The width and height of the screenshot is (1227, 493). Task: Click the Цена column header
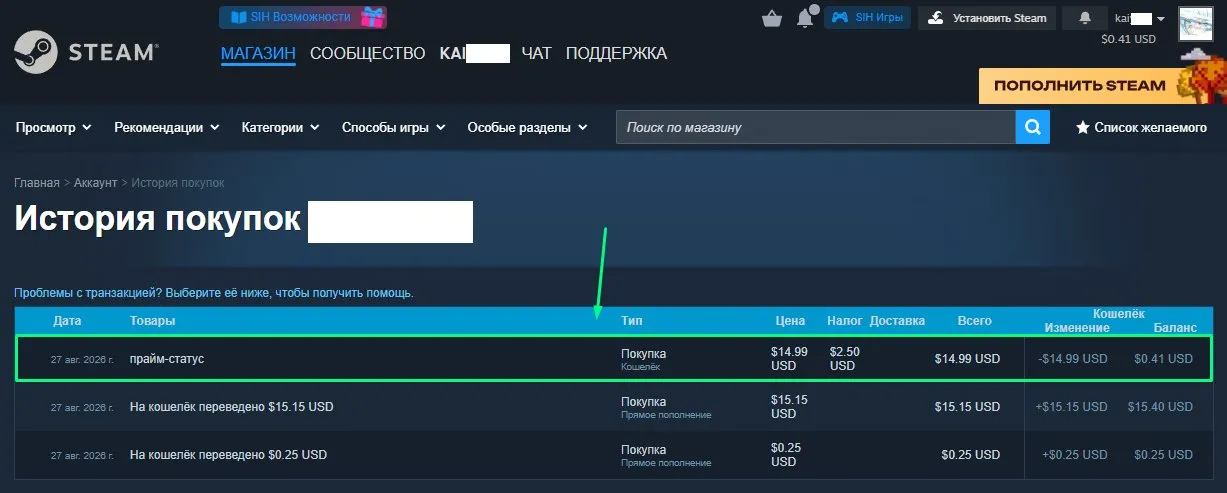(790, 321)
